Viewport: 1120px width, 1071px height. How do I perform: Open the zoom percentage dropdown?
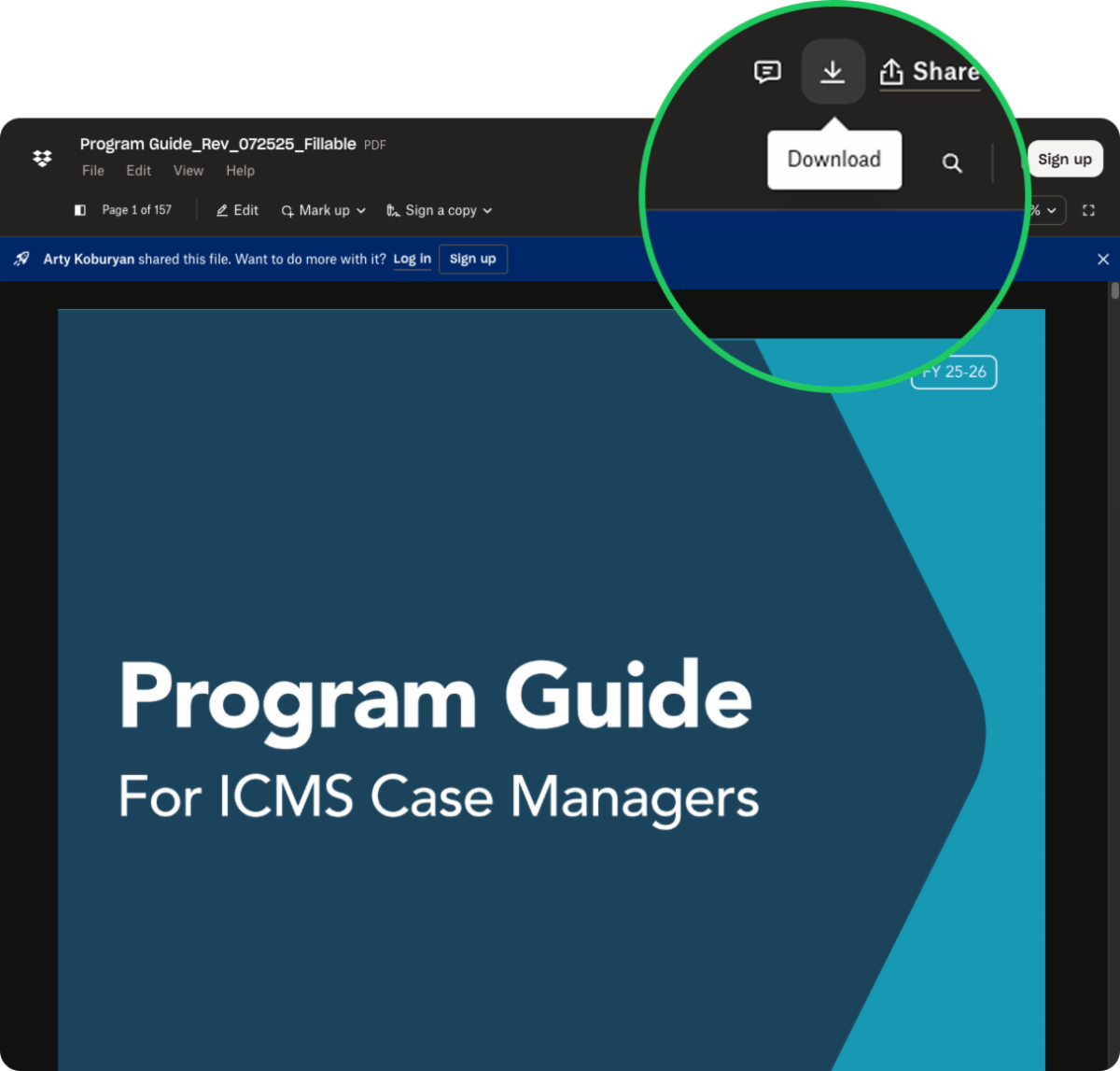pos(1047,210)
